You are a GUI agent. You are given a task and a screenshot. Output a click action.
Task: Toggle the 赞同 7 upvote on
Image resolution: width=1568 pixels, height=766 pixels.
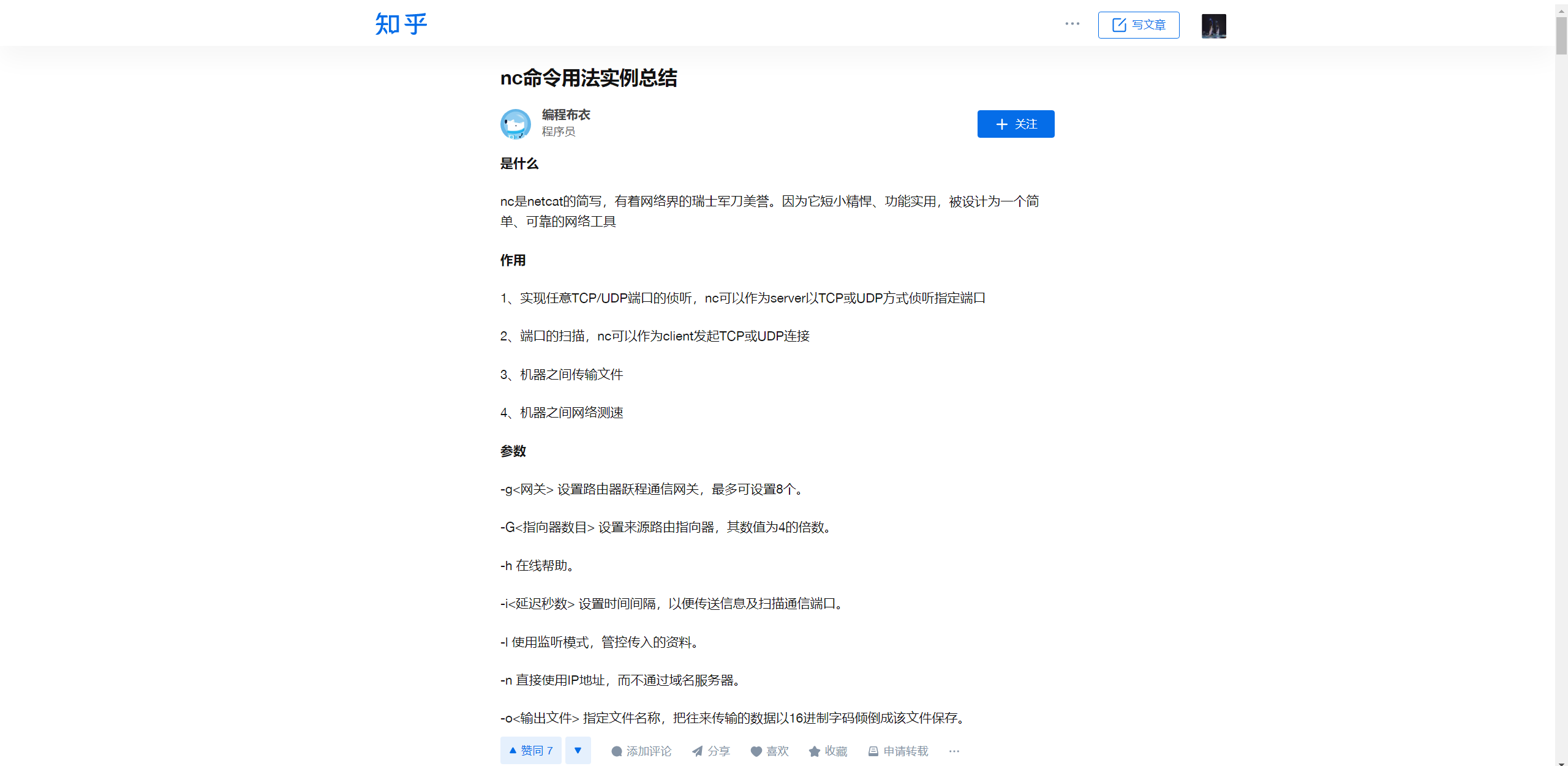pos(530,750)
